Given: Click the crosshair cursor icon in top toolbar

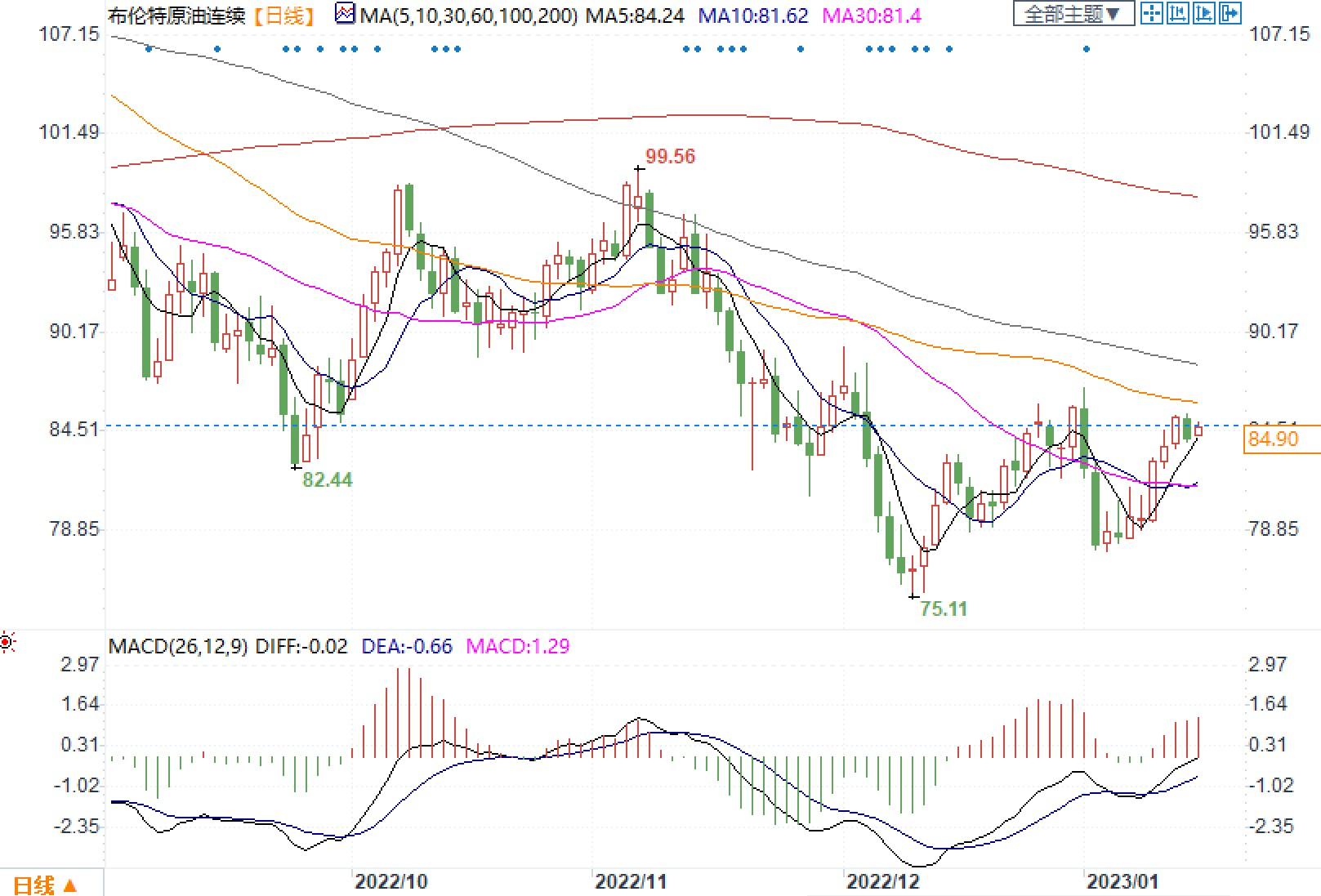Looking at the screenshot, I should pos(1152,13).
